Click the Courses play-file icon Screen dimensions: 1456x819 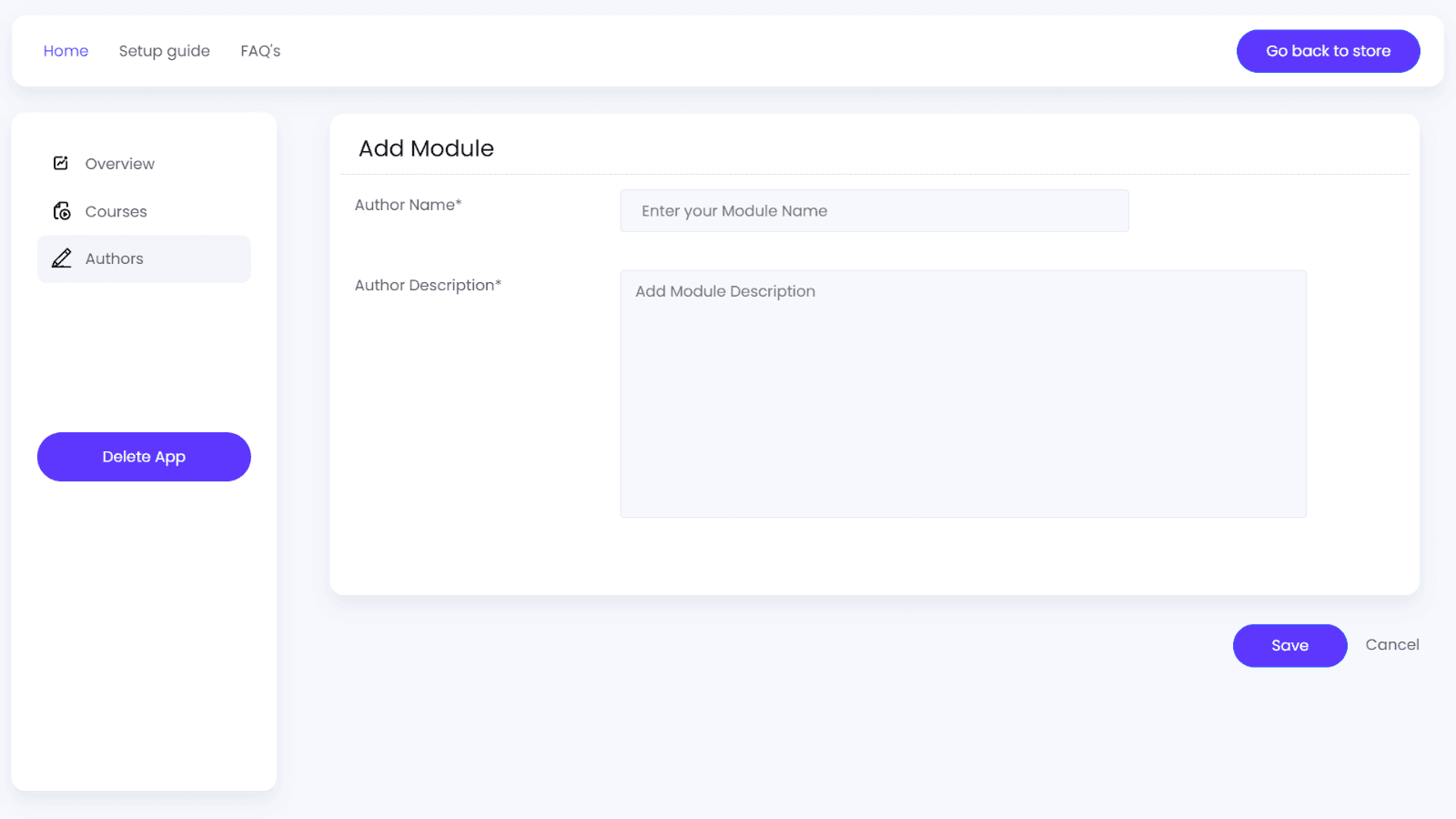pyautogui.click(x=62, y=211)
